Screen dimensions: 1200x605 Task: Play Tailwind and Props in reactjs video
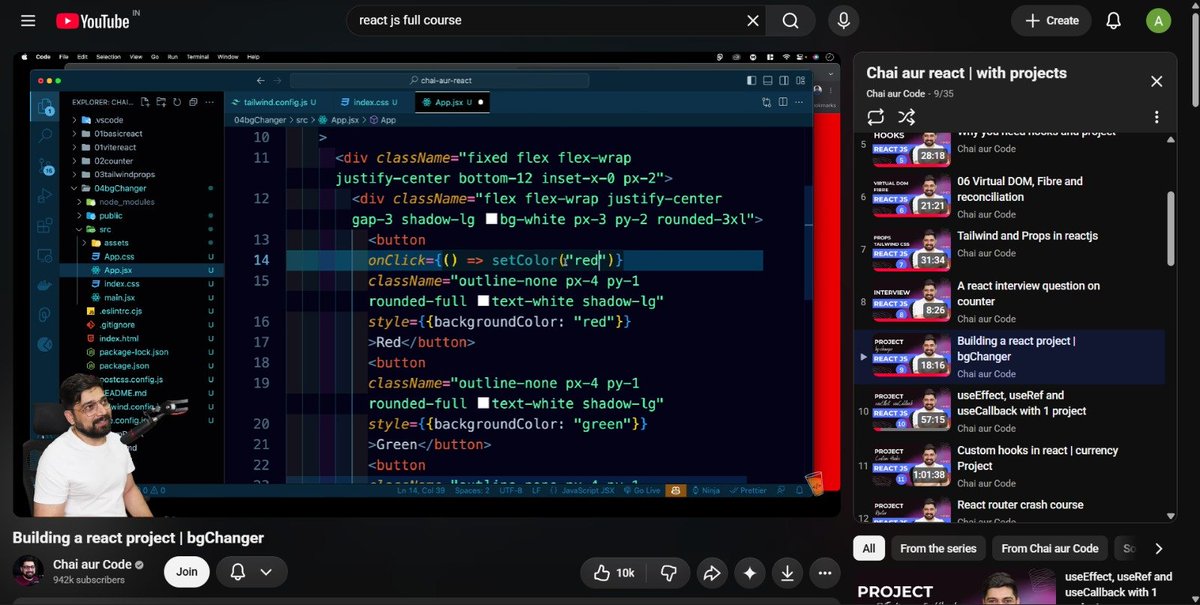click(x=1009, y=248)
